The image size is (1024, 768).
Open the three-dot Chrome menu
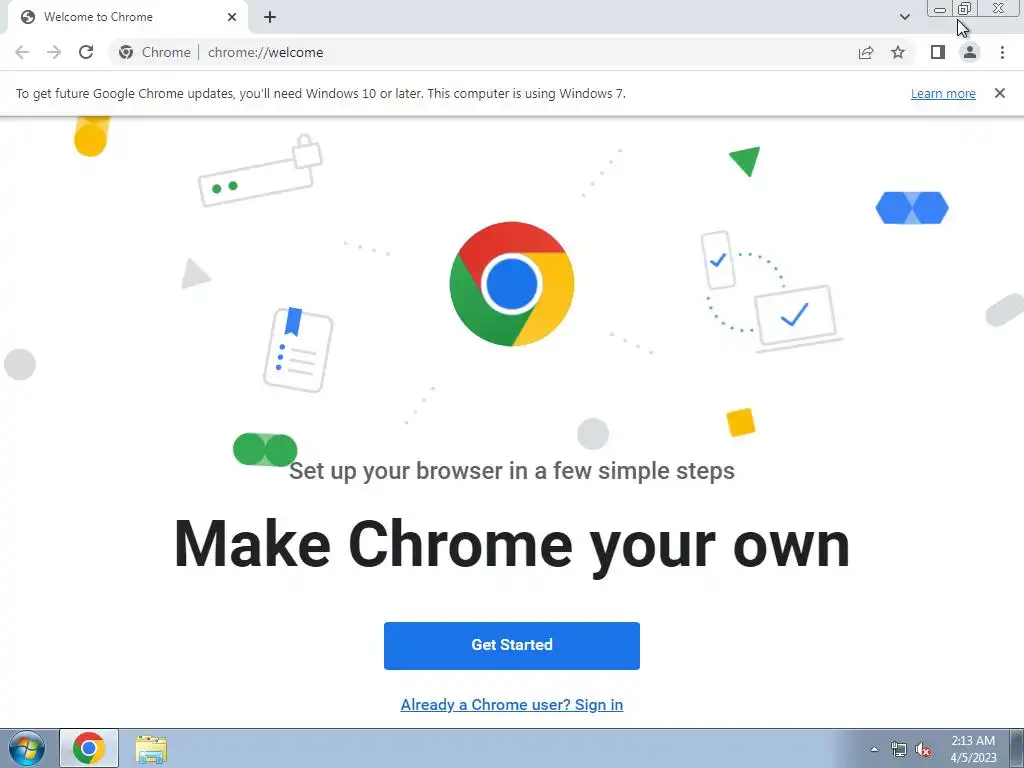(1002, 52)
